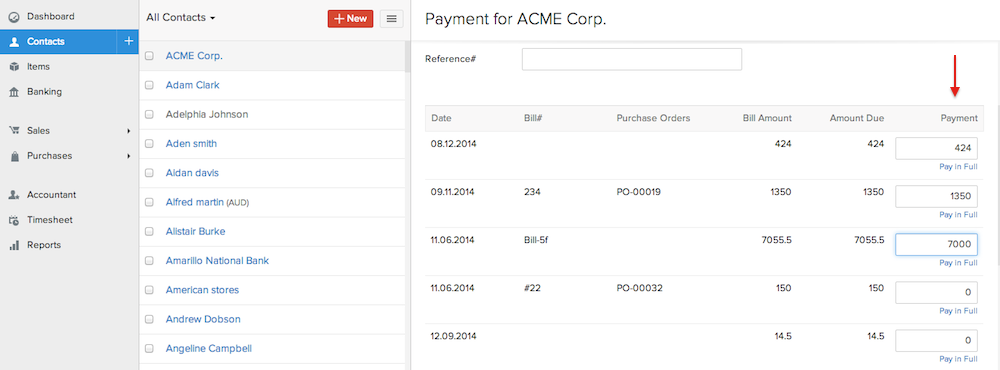This screenshot has height=370, width=1000.
Task: Click the payment field for bill #22
Action: [936, 293]
